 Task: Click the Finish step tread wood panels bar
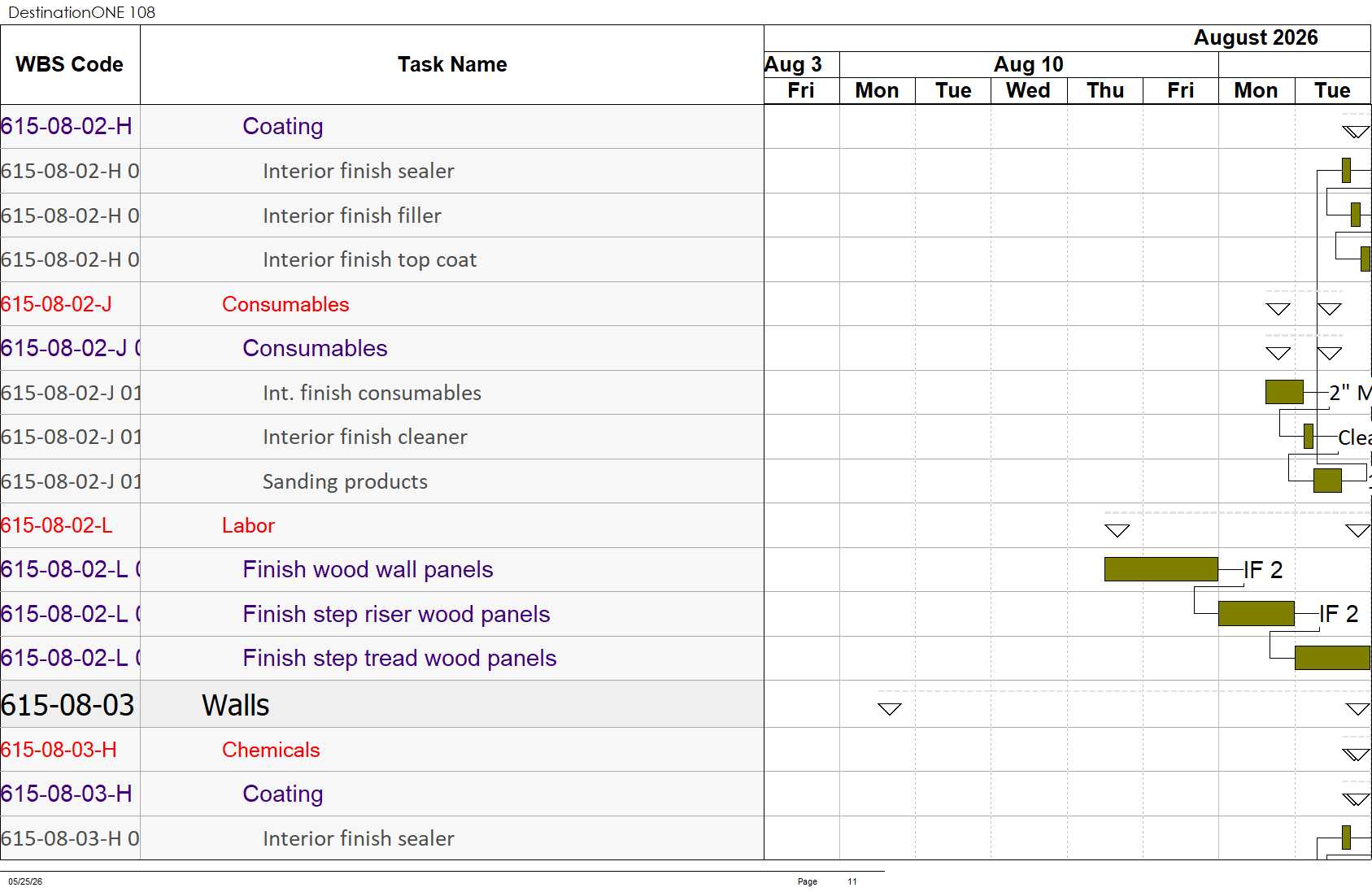click(1332, 658)
